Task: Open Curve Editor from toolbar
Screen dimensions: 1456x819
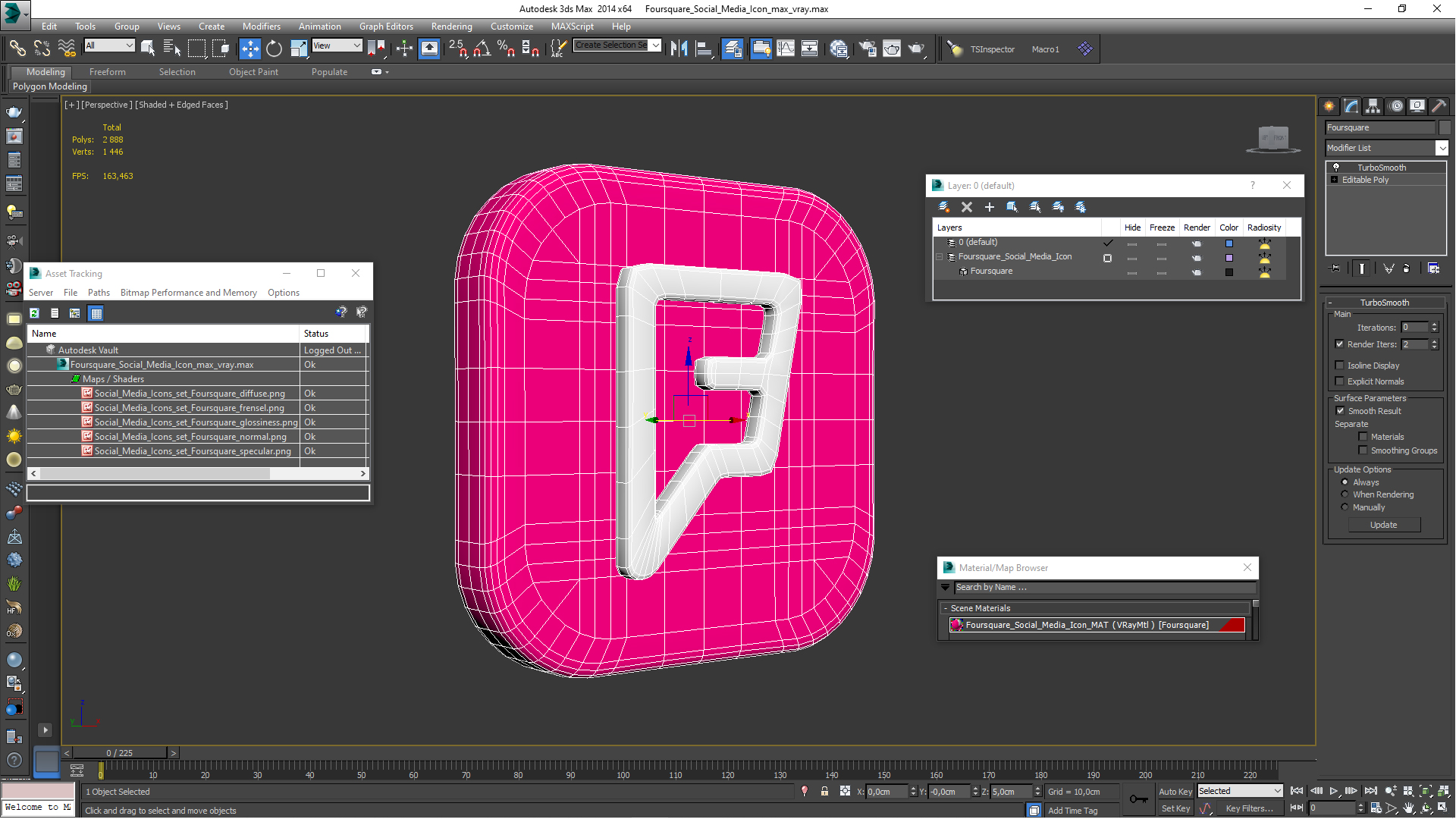Action: click(x=786, y=49)
